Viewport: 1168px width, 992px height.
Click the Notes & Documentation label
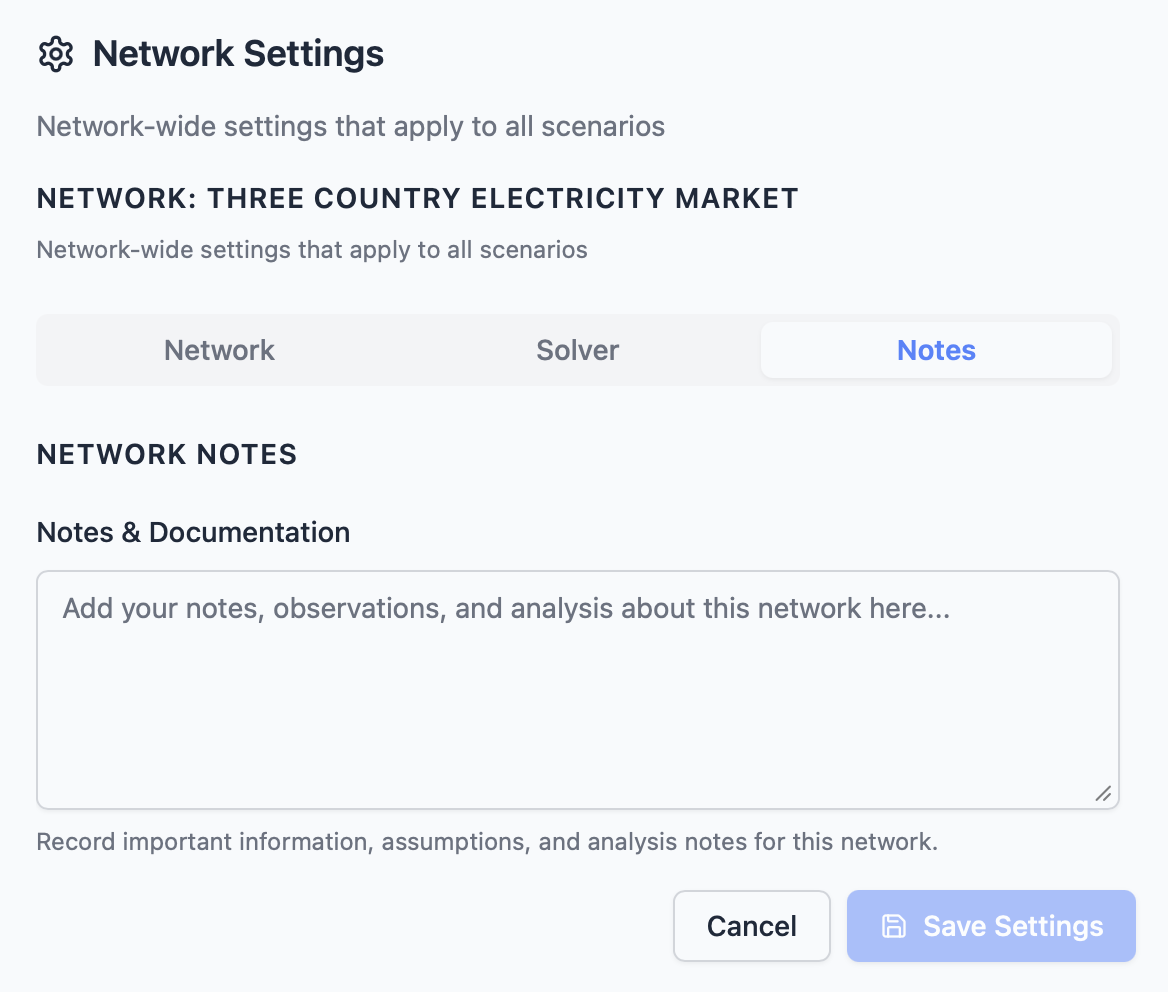point(193,532)
